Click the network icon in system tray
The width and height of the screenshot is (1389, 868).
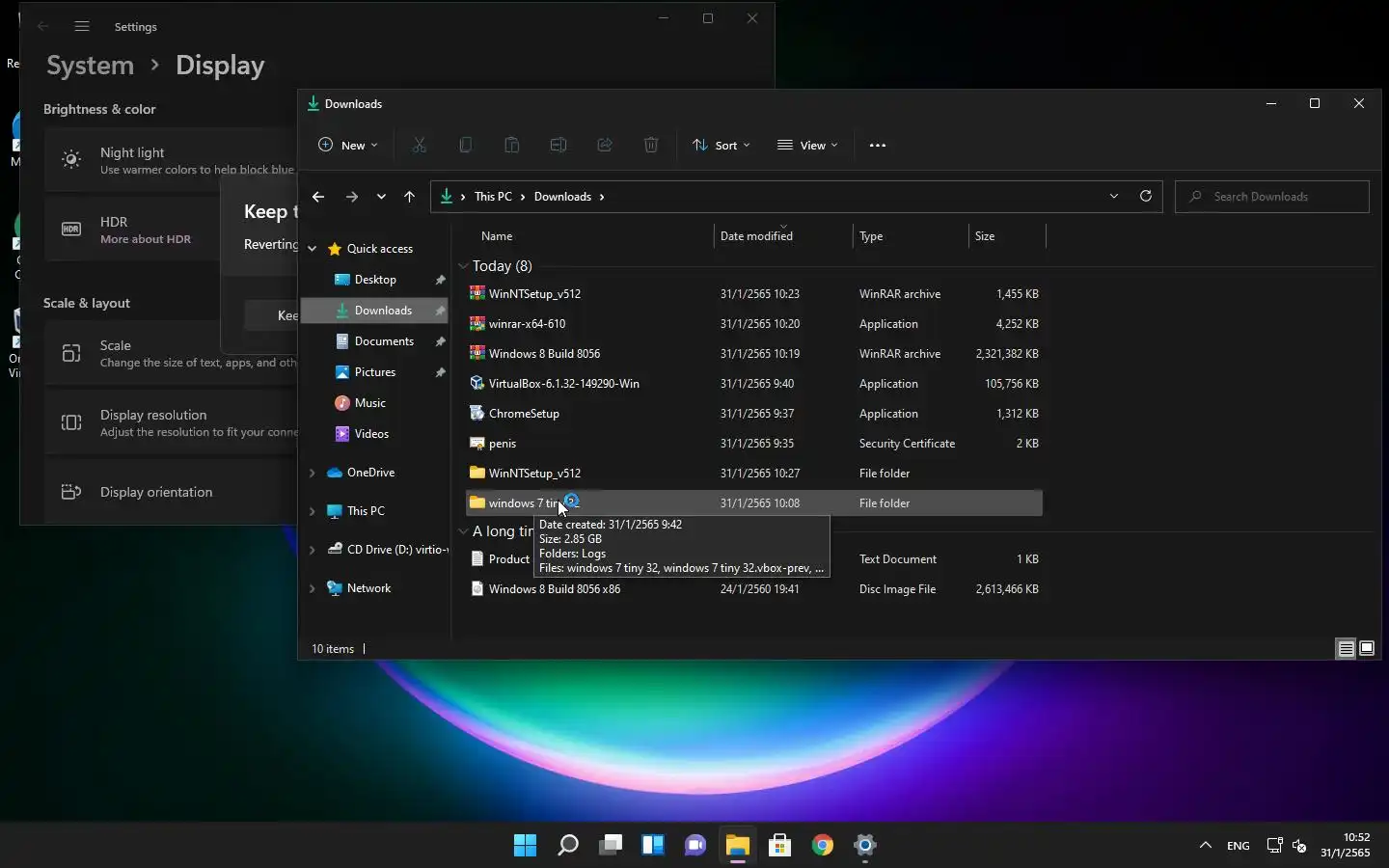[1274, 846]
